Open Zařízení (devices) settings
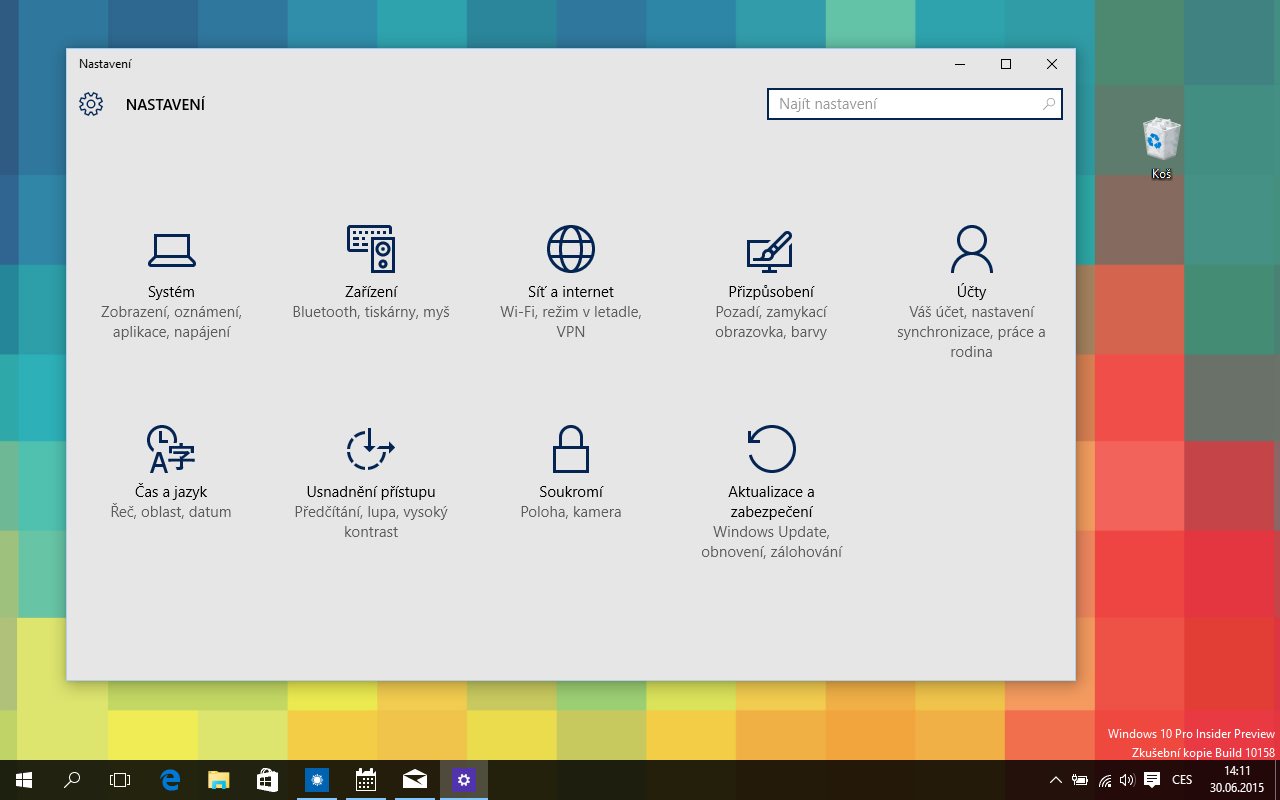The image size is (1280, 800). (371, 273)
